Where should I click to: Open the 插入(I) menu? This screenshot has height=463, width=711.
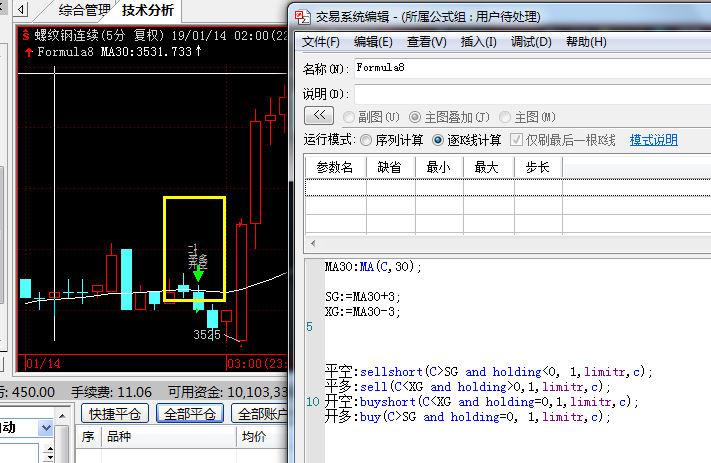click(x=478, y=42)
